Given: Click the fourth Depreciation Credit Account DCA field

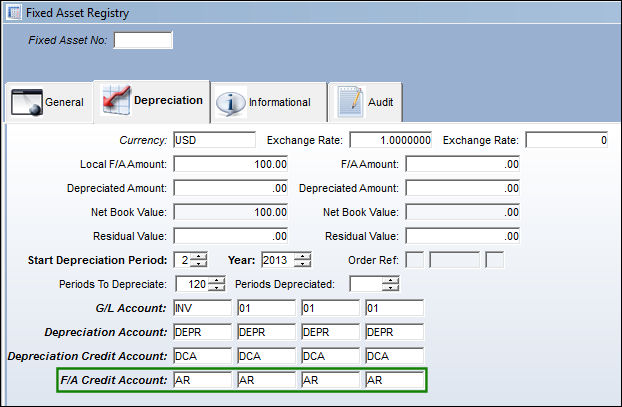Looking at the screenshot, I should point(394,356).
